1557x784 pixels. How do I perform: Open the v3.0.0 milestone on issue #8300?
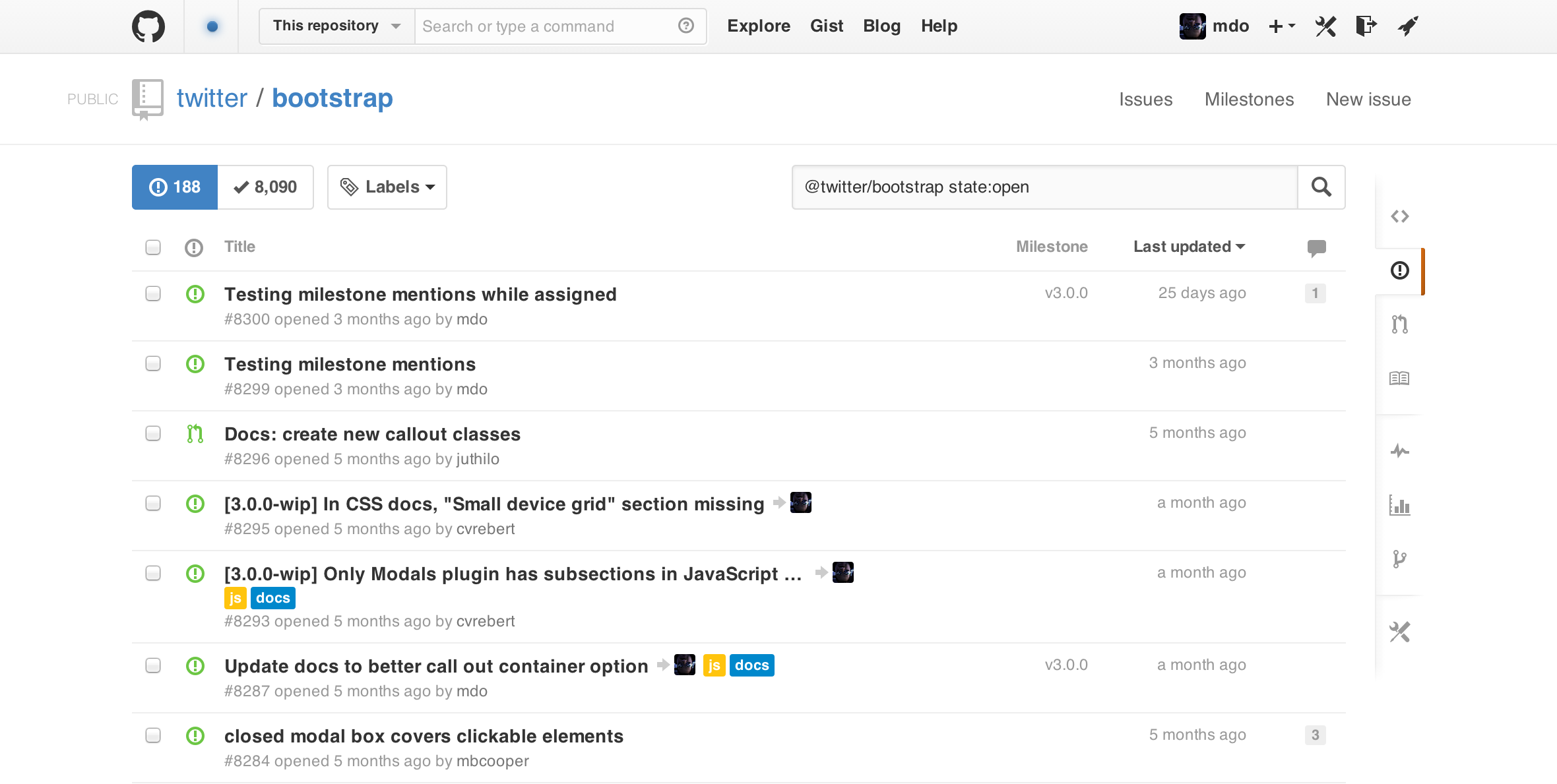(1066, 293)
